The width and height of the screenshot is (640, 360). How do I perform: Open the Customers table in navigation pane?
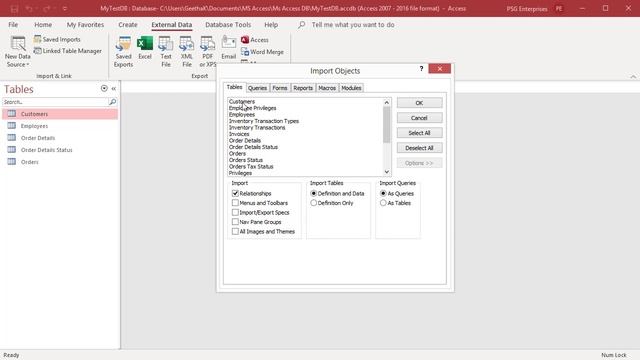60,114
